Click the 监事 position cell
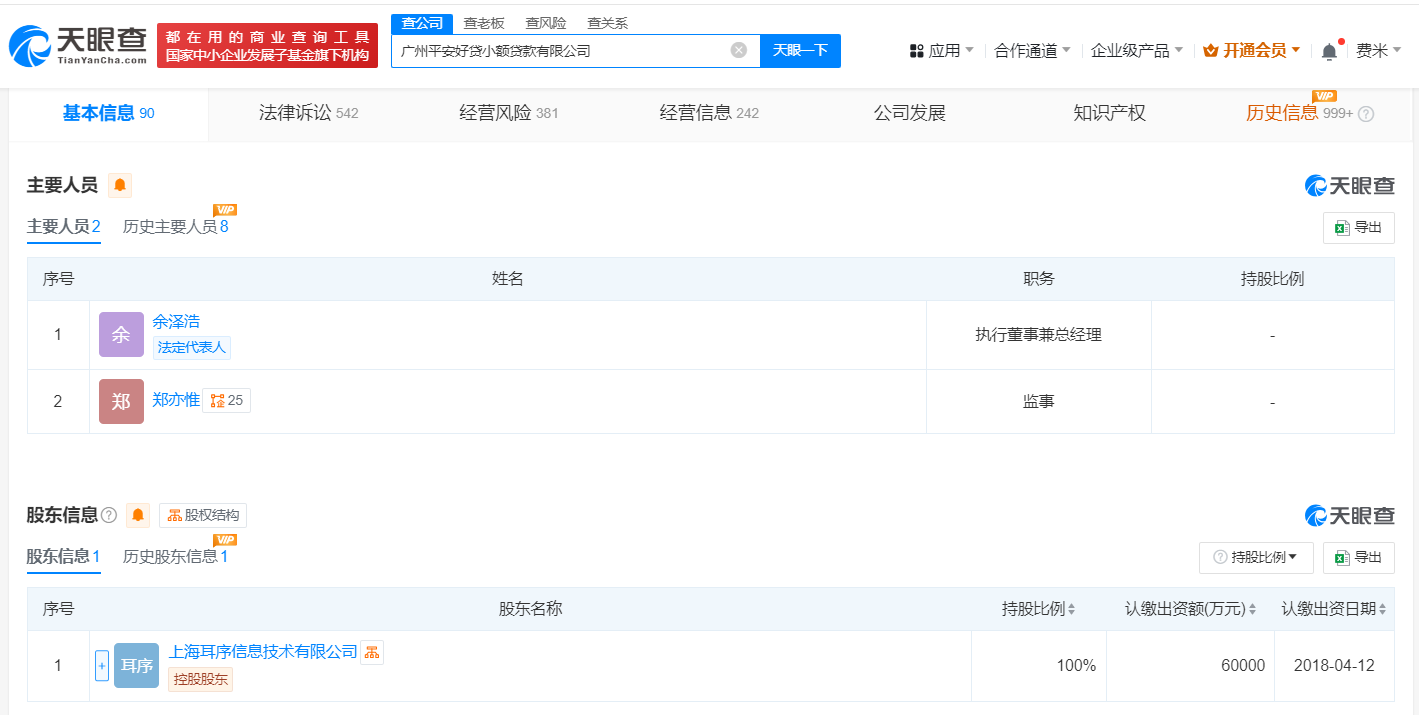Viewport: 1419px width, 715px height. tap(1039, 401)
